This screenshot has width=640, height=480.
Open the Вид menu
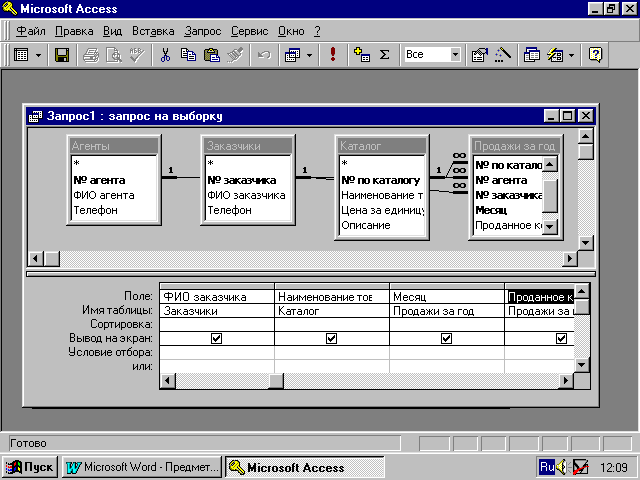[x=112, y=31]
